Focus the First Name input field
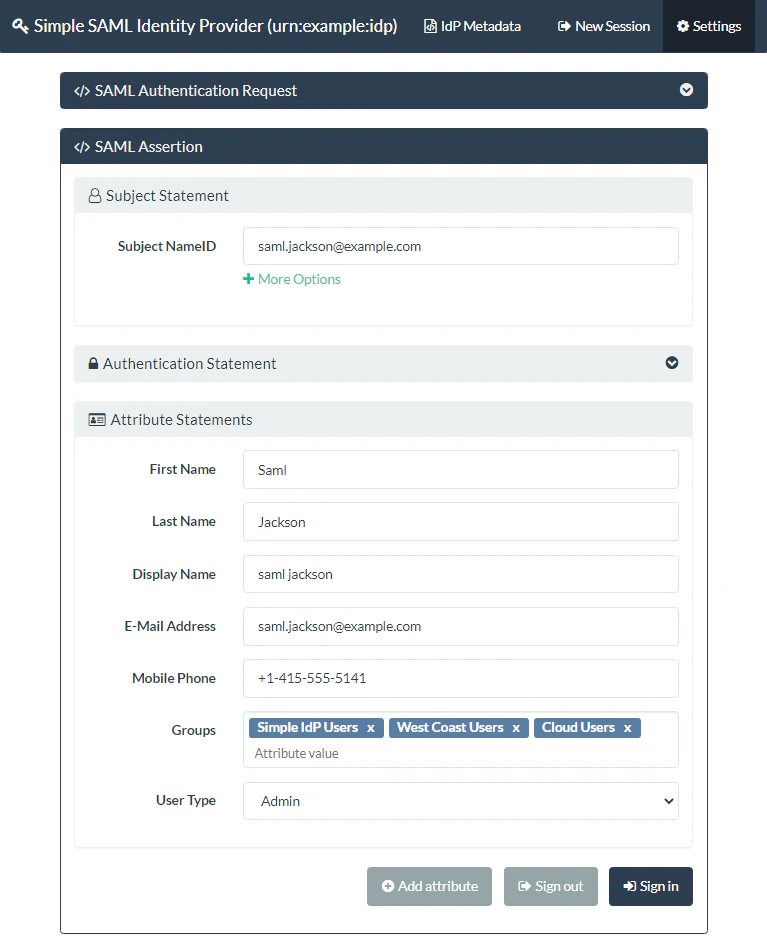The height and width of the screenshot is (950, 767). (460, 470)
